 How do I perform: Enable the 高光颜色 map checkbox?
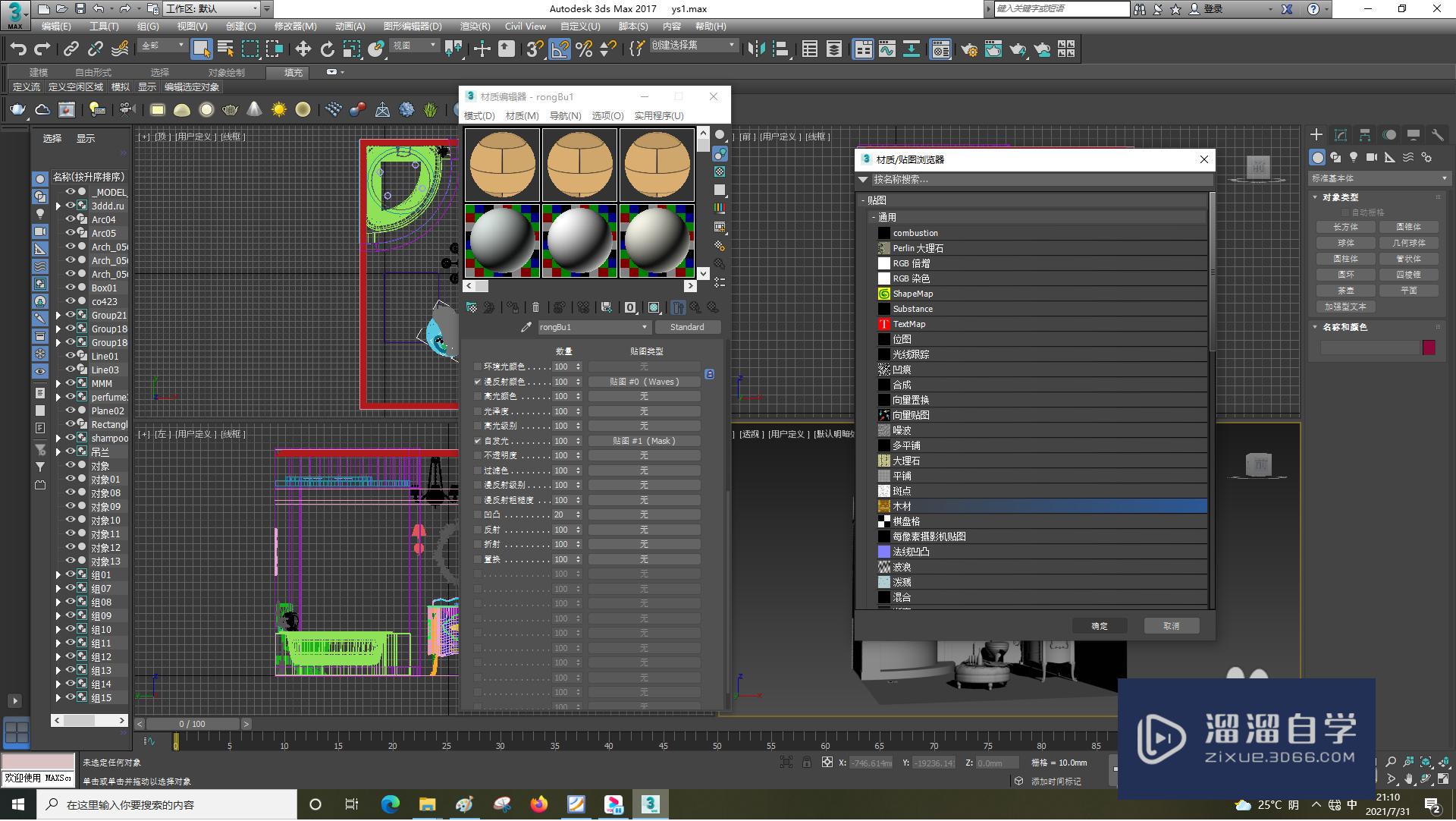[478, 396]
